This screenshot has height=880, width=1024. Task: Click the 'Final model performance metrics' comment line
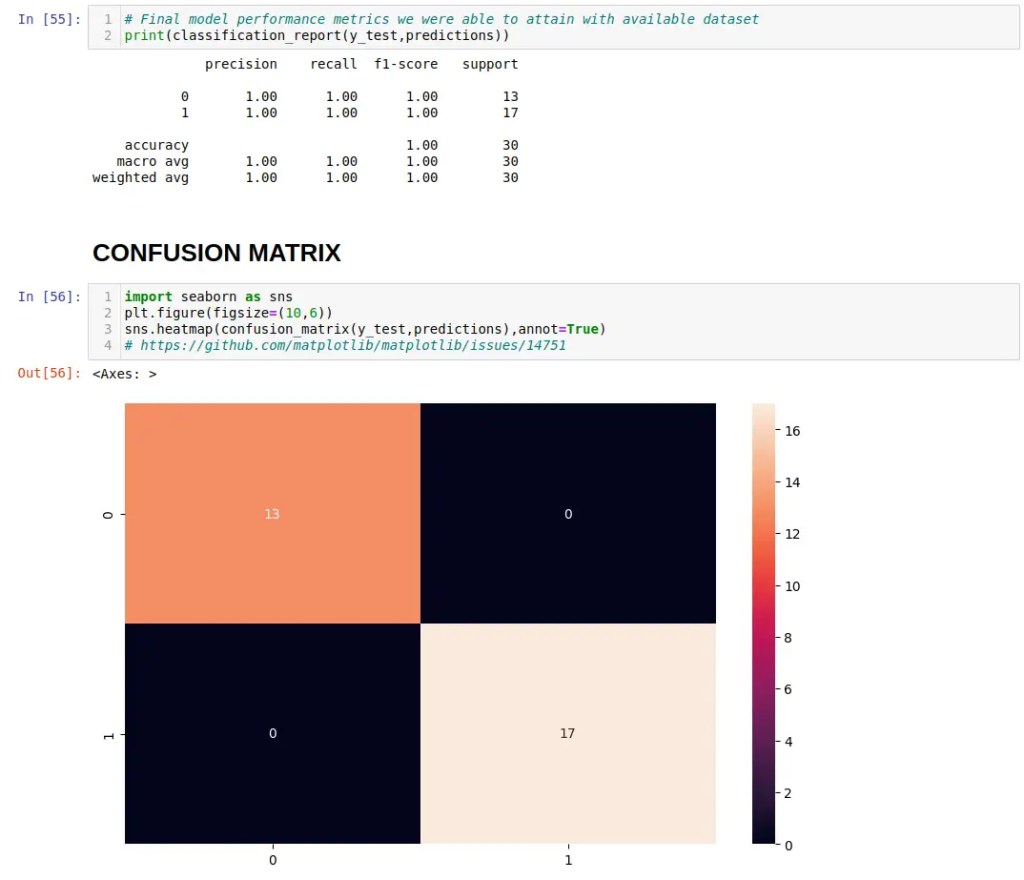(x=441, y=19)
